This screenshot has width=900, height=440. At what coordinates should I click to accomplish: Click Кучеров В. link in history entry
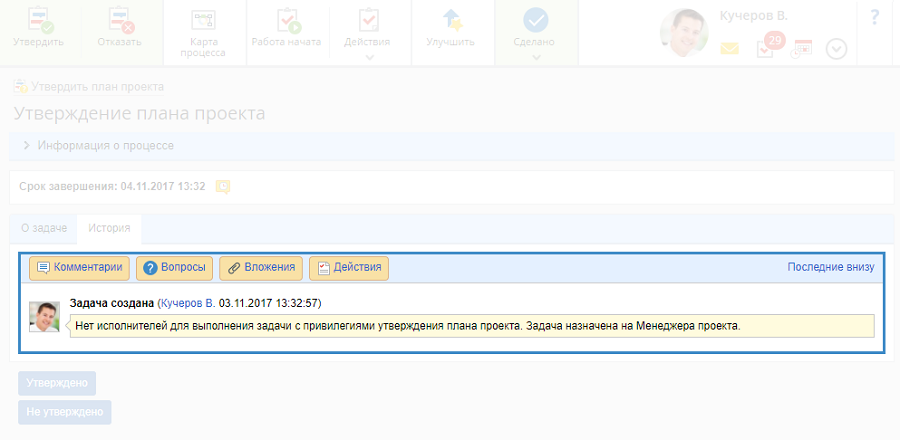[188, 302]
